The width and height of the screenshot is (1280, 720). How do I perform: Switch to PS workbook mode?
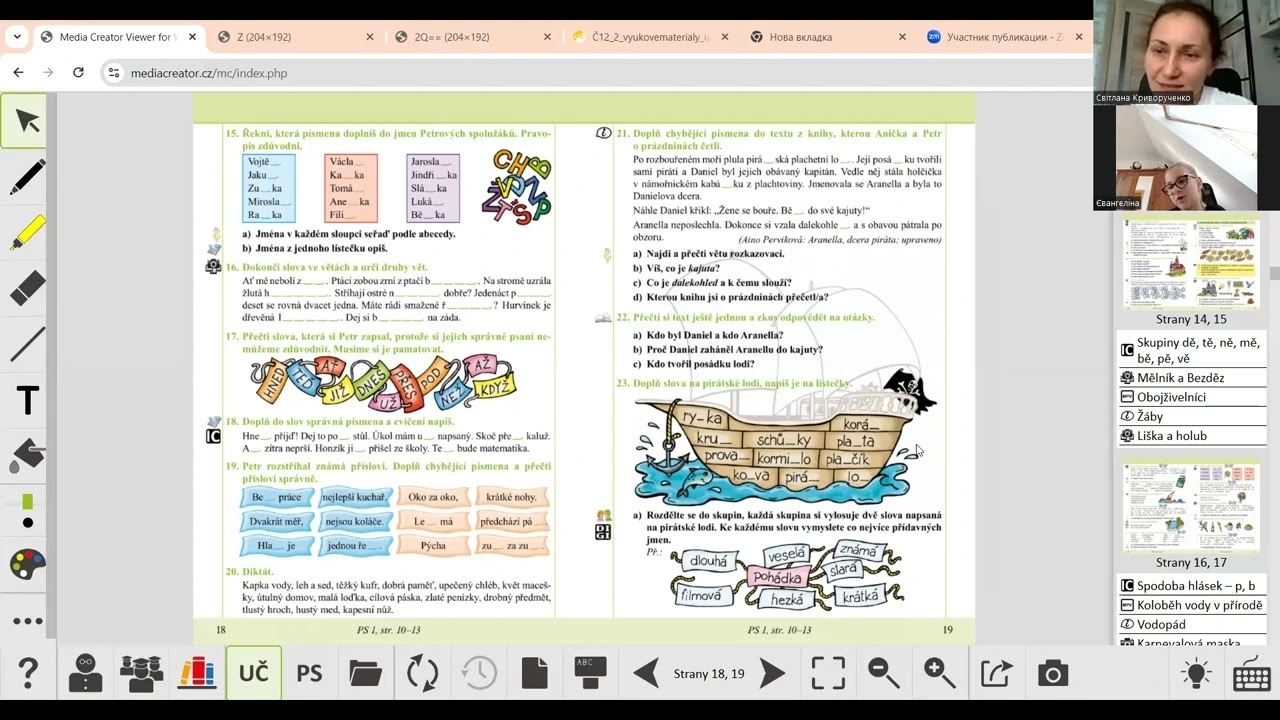point(309,674)
